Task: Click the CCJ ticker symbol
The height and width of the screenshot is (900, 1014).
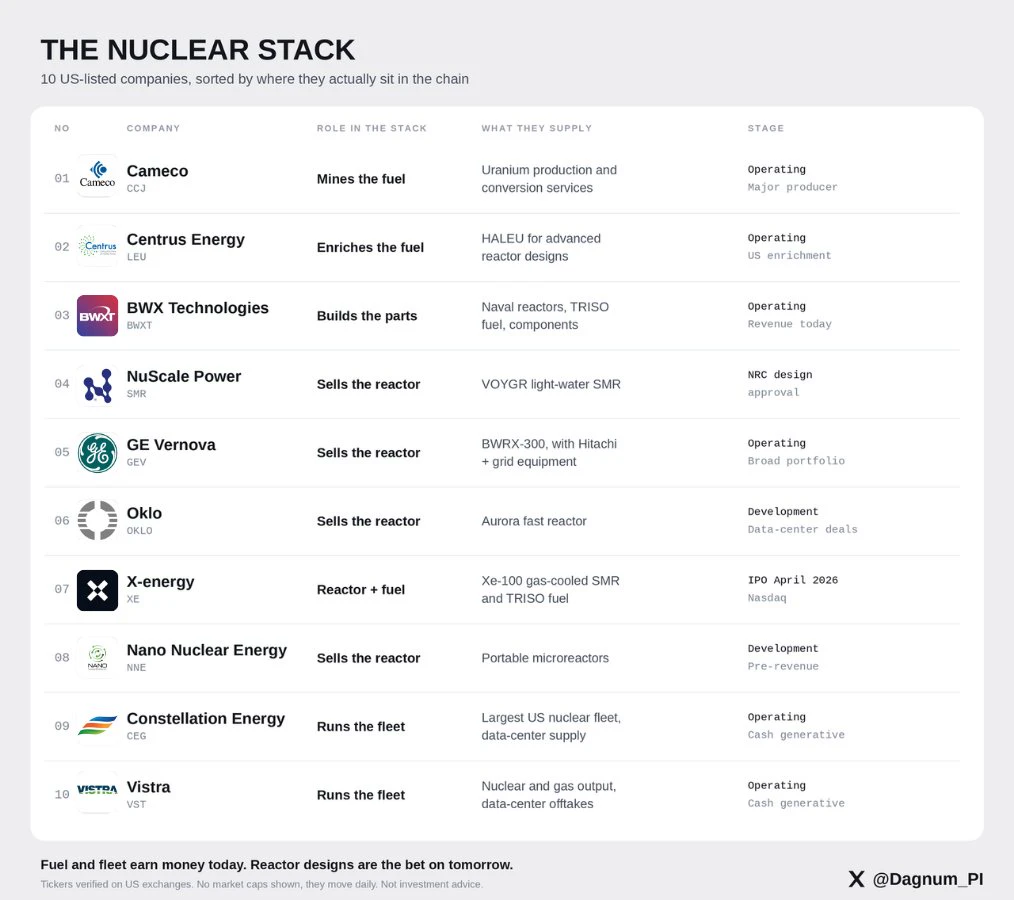Action: click(136, 188)
